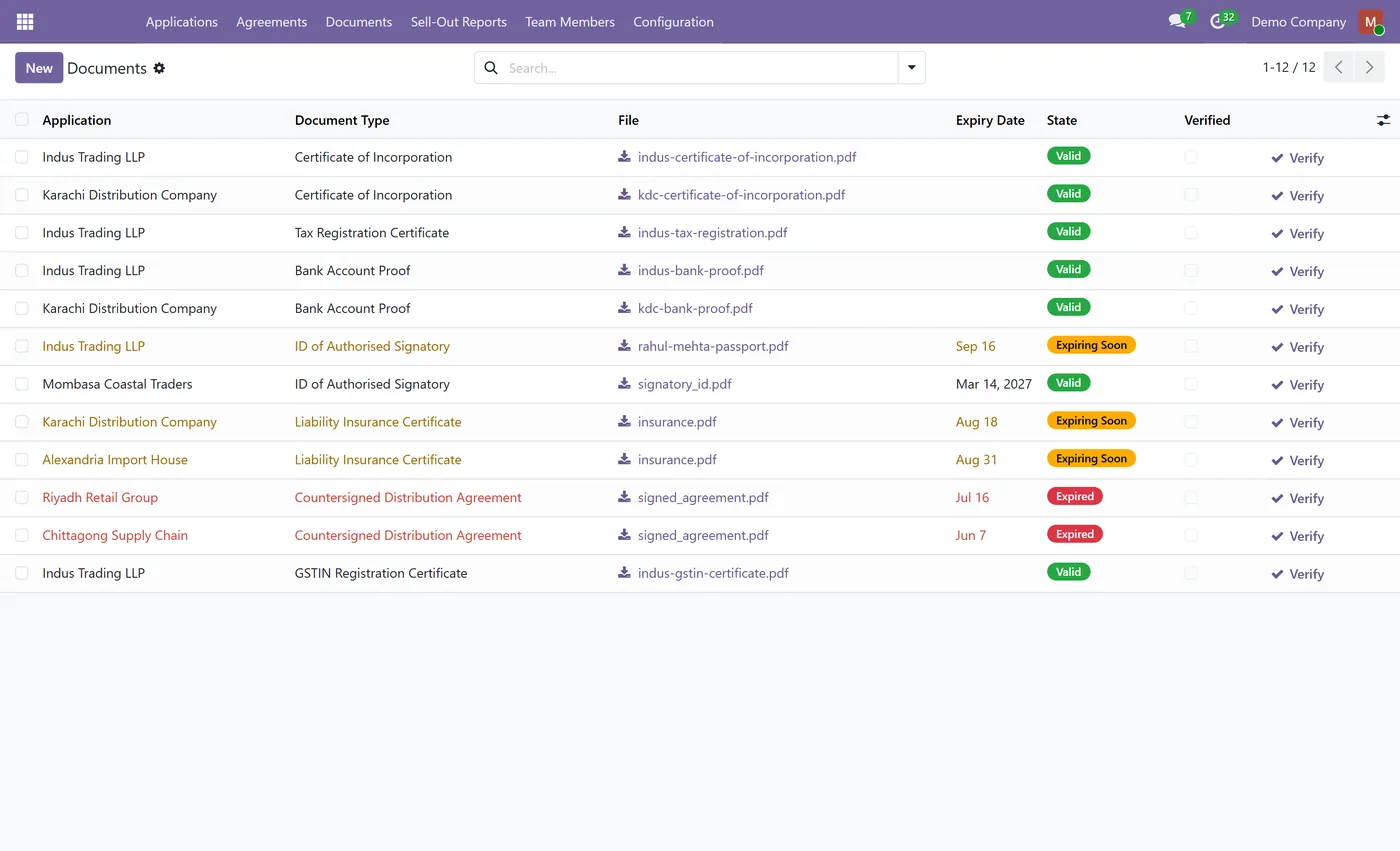
Task: Open the Agreements menu
Action: point(272,21)
